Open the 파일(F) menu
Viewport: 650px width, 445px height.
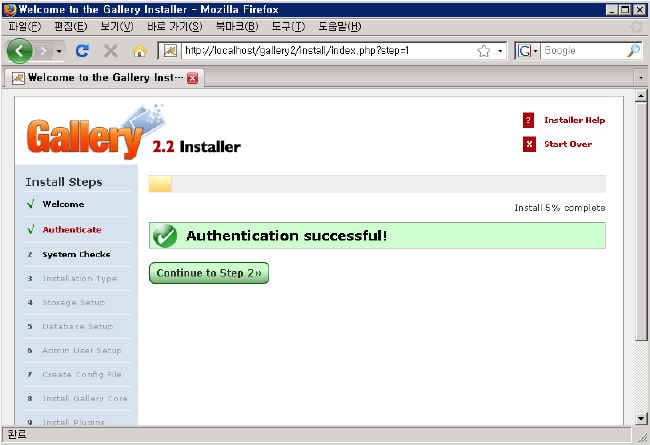click(x=24, y=26)
